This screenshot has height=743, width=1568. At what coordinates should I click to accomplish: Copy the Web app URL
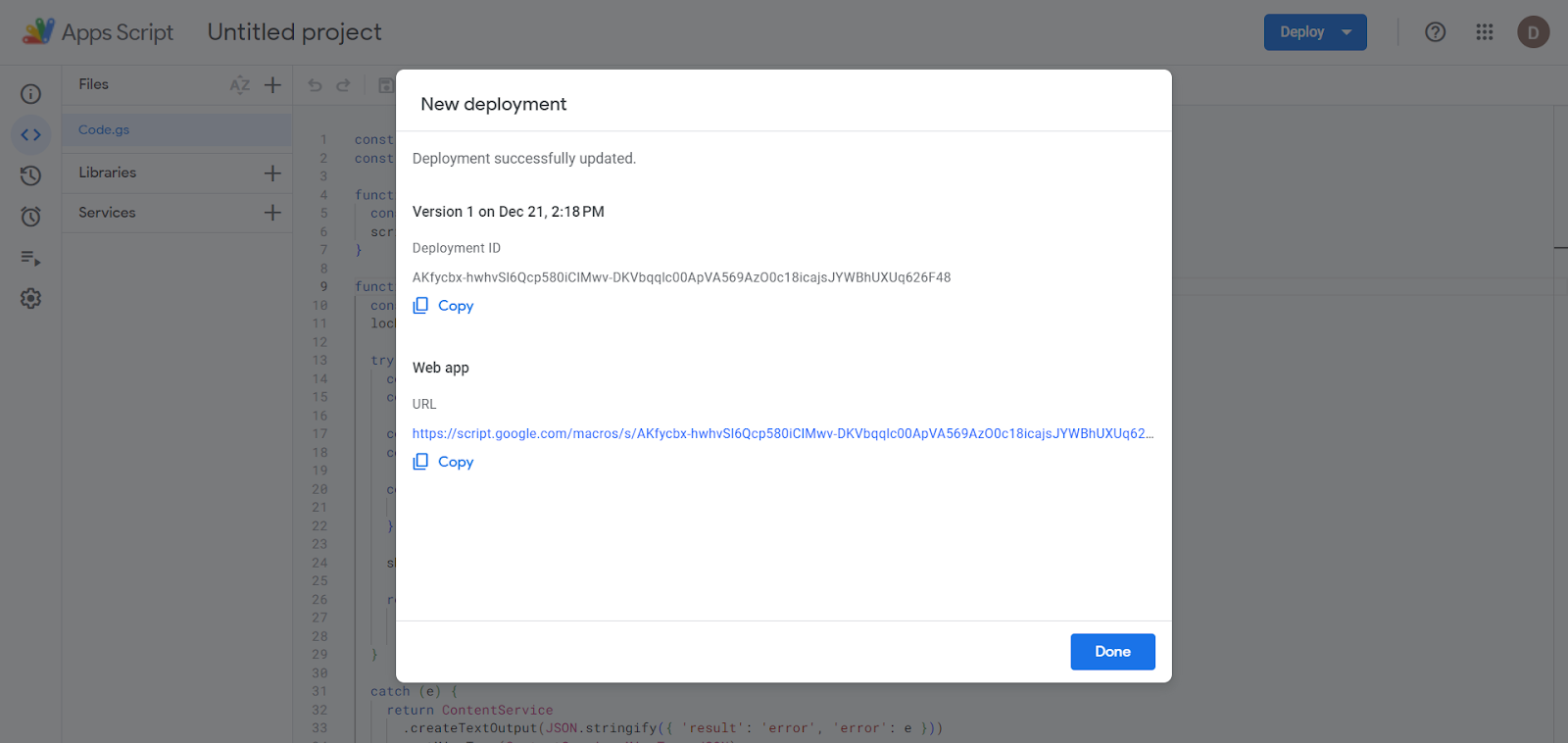443,462
